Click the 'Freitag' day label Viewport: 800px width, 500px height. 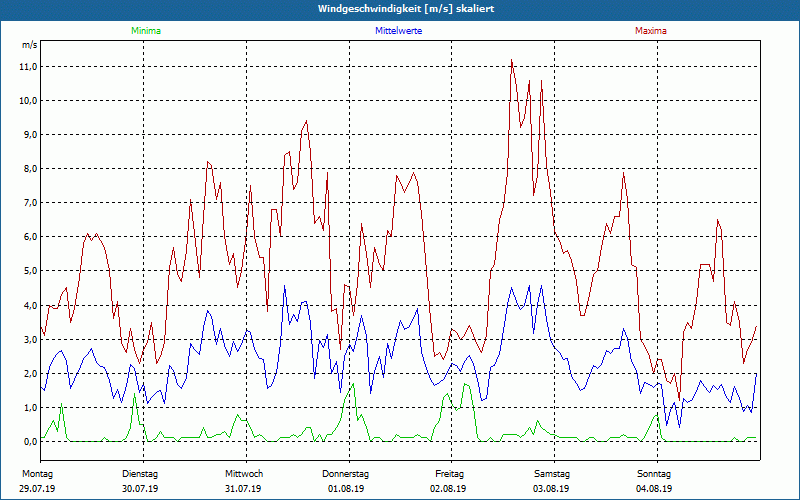point(449,474)
